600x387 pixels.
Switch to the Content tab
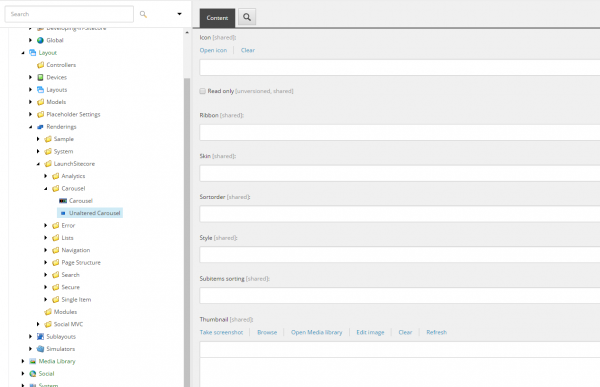(x=217, y=18)
